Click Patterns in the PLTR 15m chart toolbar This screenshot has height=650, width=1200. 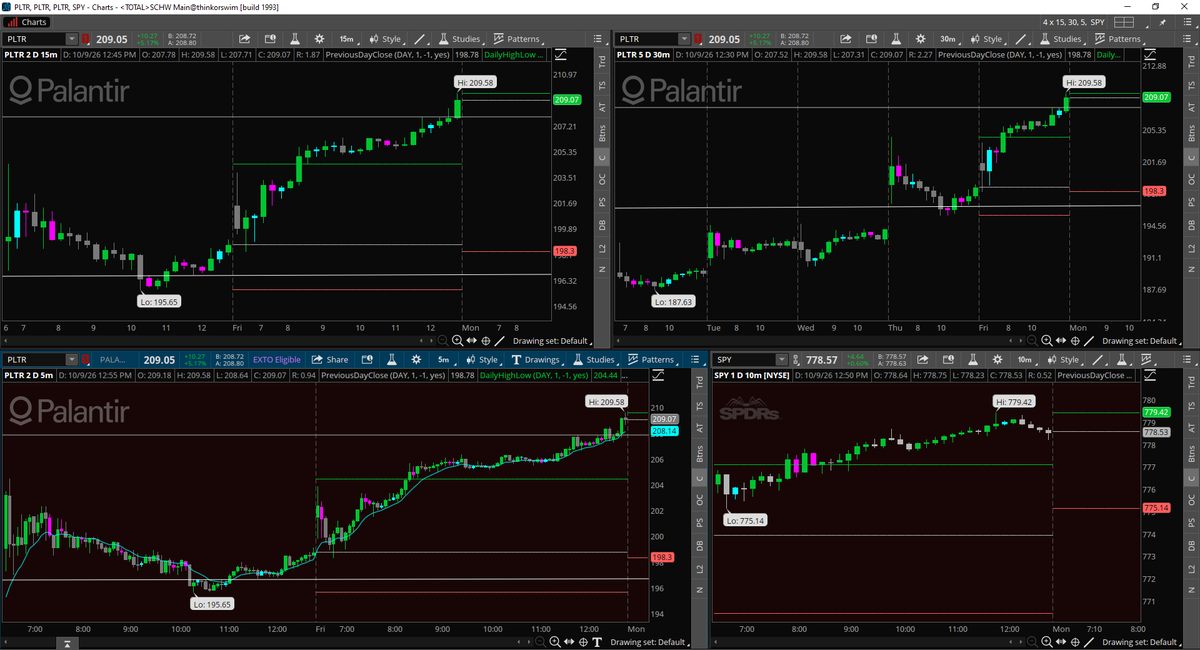(520, 39)
